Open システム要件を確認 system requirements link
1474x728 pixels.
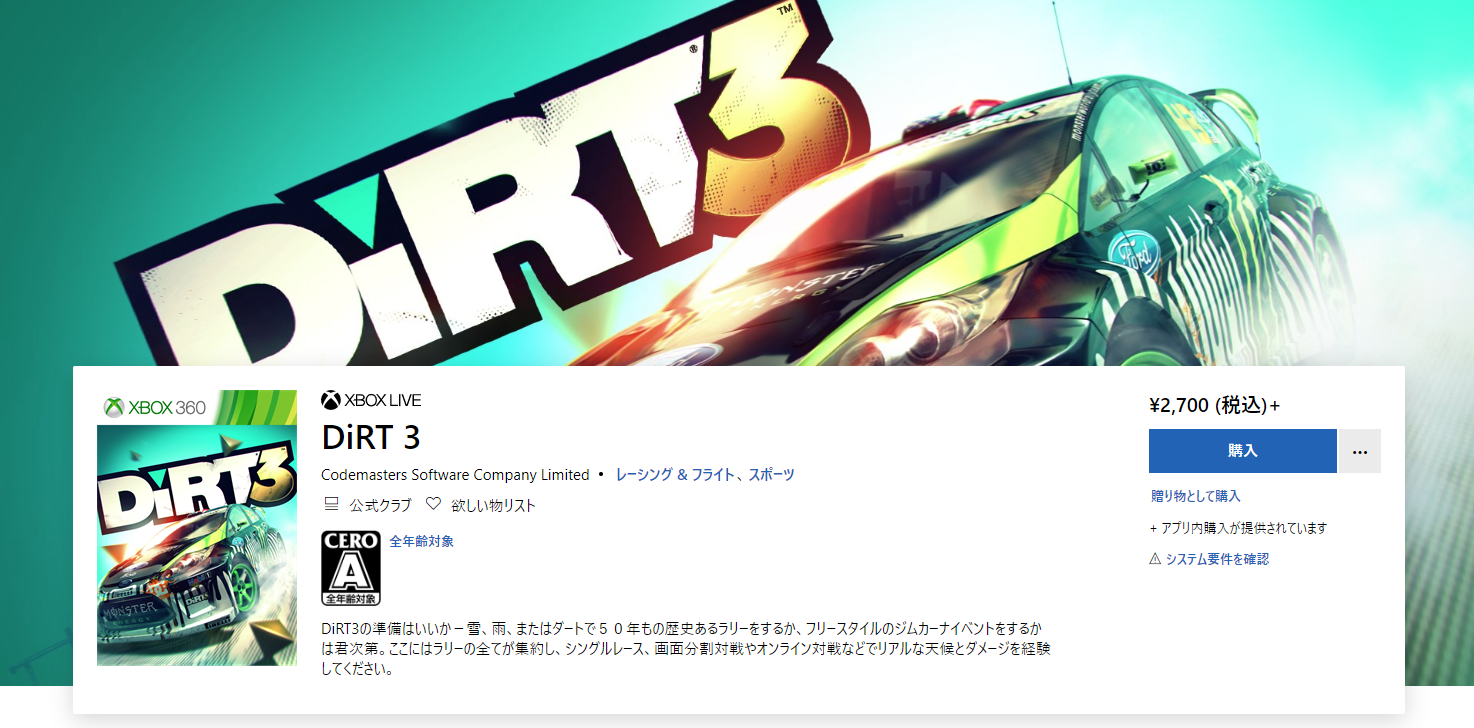(x=1217, y=559)
